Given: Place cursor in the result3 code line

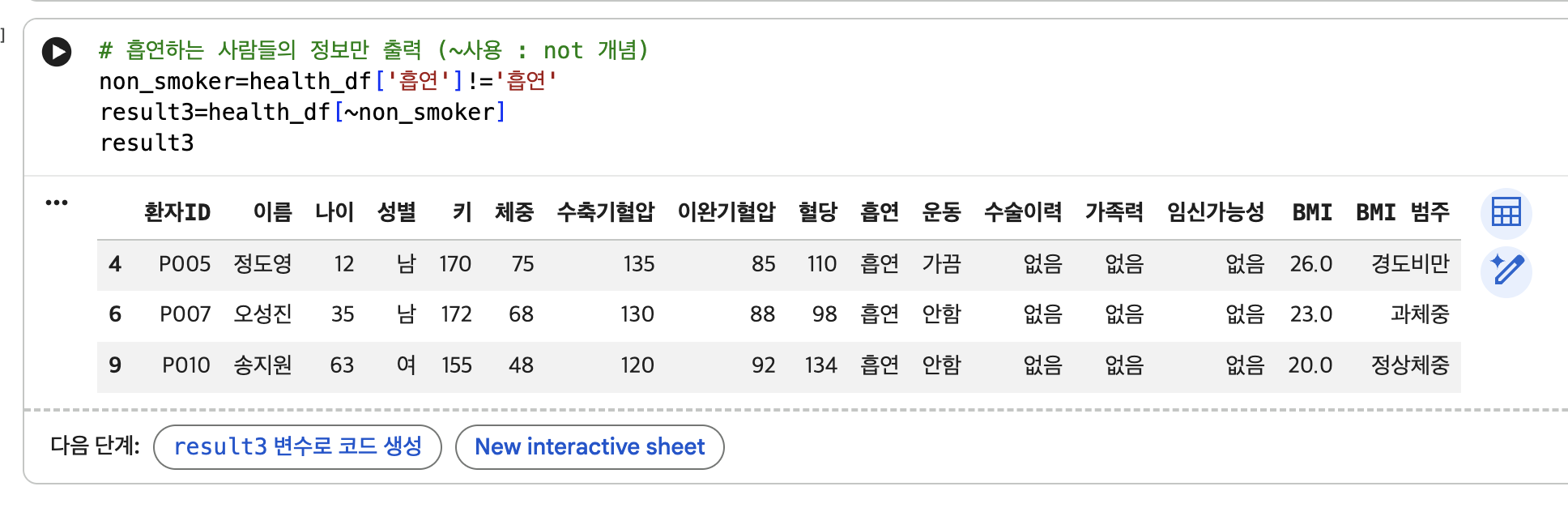Looking at the screenshot, I should [x=147, y=143].
